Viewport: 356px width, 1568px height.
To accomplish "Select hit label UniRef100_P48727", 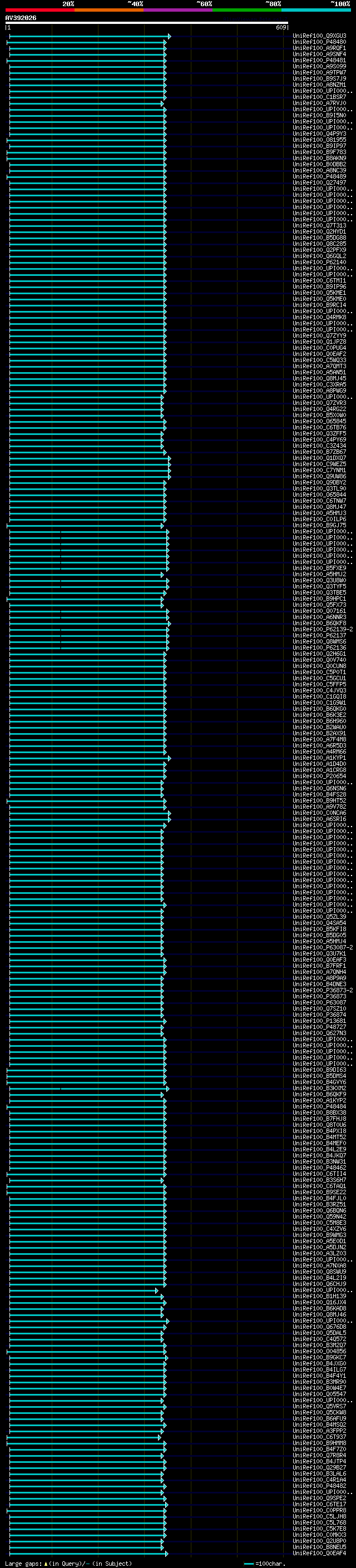I will 319,1028.
